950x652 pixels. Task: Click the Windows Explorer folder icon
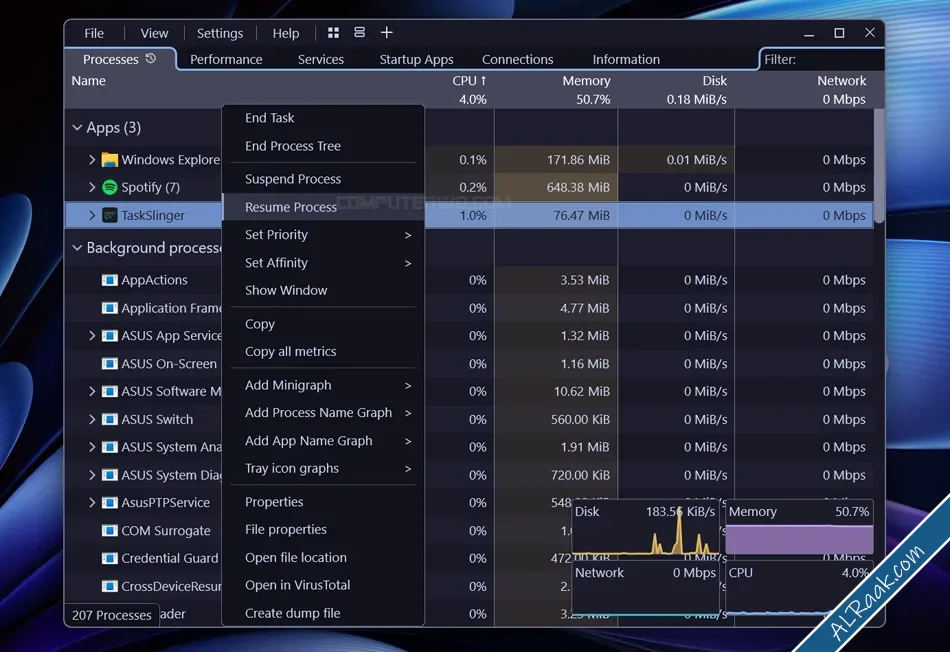tap(110, 159)
